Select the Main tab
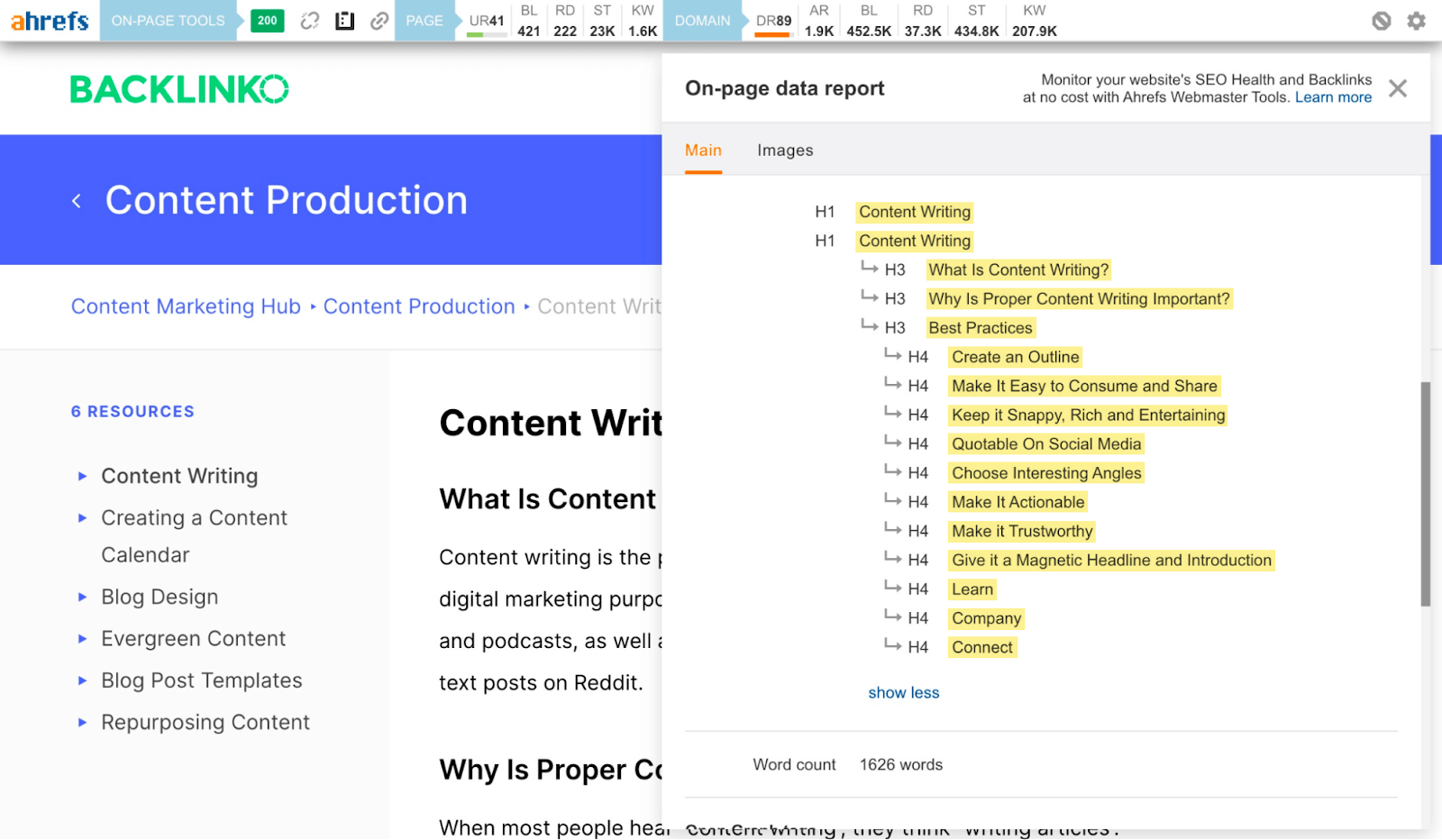Viewport: 1442px width, 840px height. (x=703, y=151)
